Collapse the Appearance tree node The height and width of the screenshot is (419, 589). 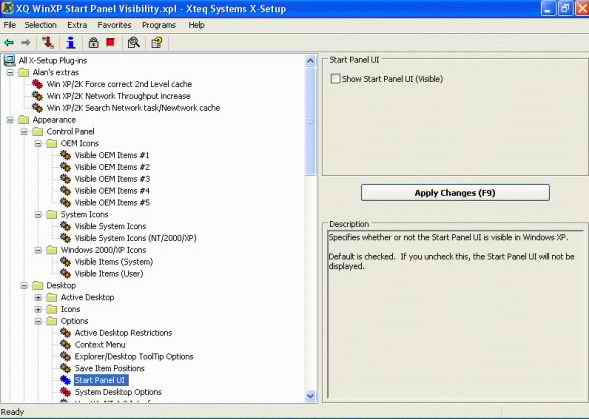click(10, 120)
